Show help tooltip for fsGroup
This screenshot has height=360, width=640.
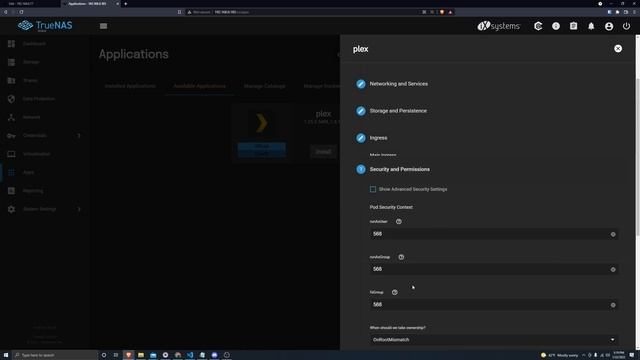coord(395,292)
